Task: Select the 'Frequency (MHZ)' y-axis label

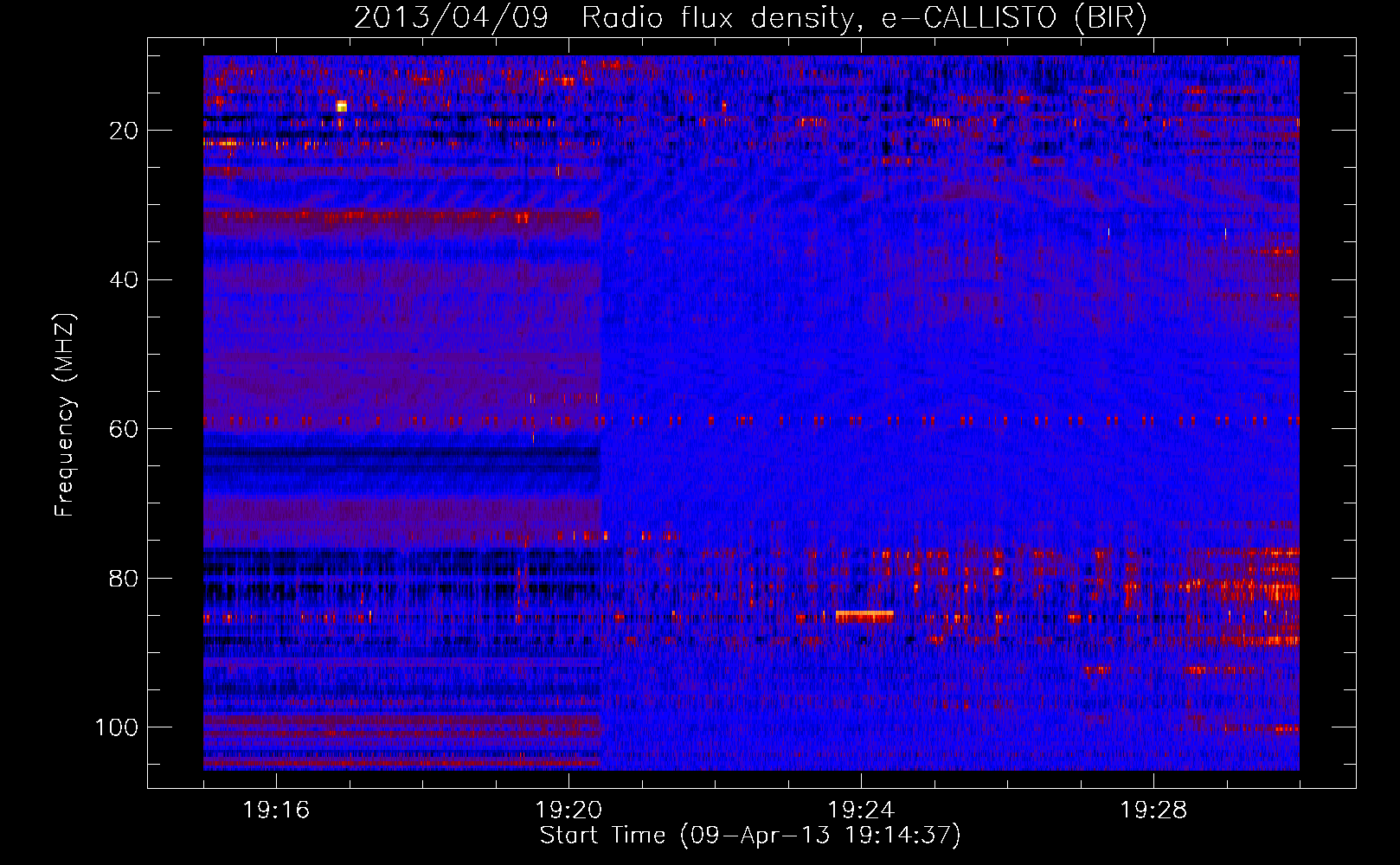Action: tap(65, 415)
